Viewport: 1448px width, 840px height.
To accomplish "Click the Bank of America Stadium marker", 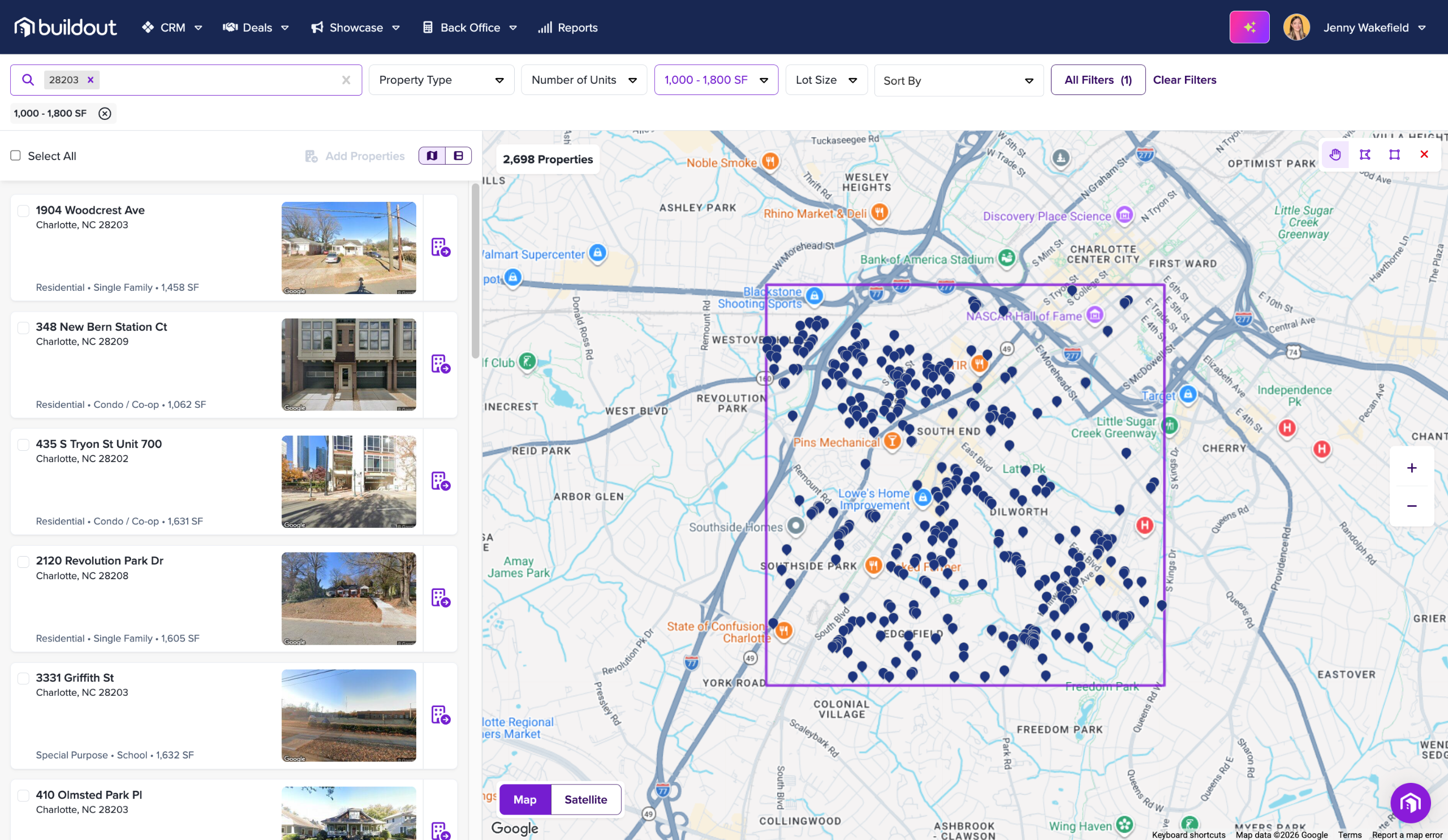I will (x=1006, y=257).
